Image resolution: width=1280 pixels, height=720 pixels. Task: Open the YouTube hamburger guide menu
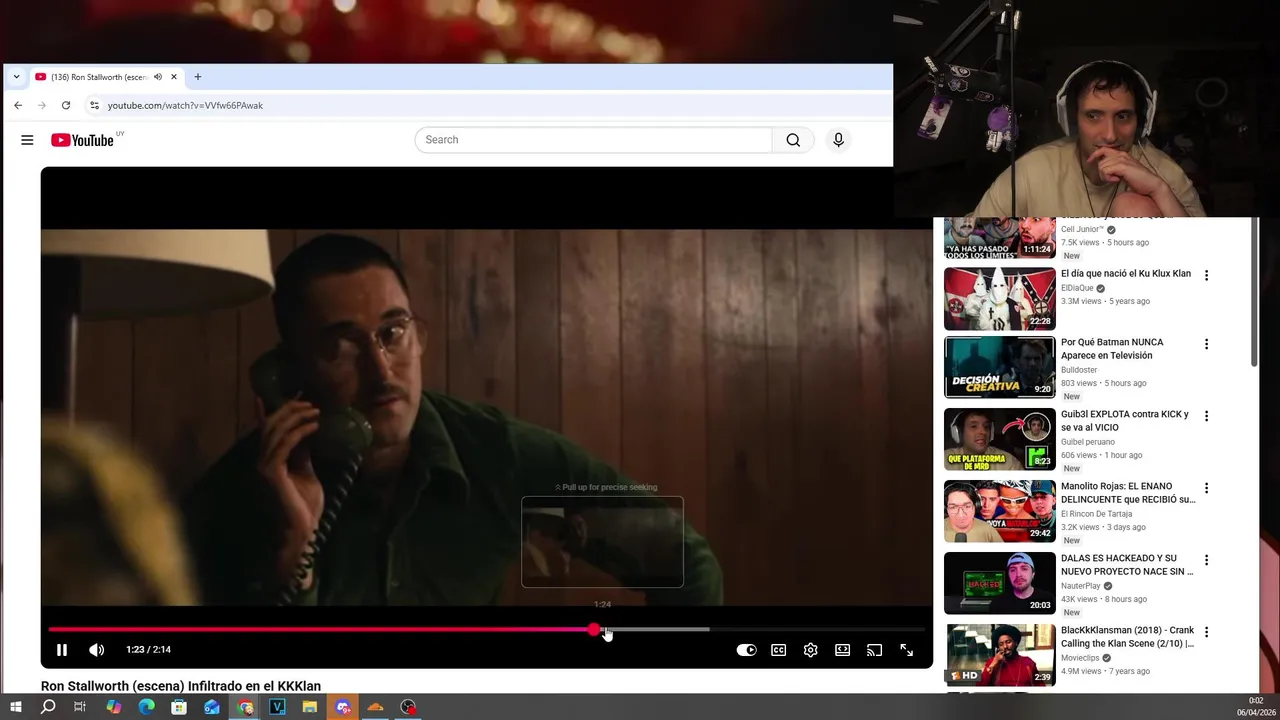coord(27,140)
